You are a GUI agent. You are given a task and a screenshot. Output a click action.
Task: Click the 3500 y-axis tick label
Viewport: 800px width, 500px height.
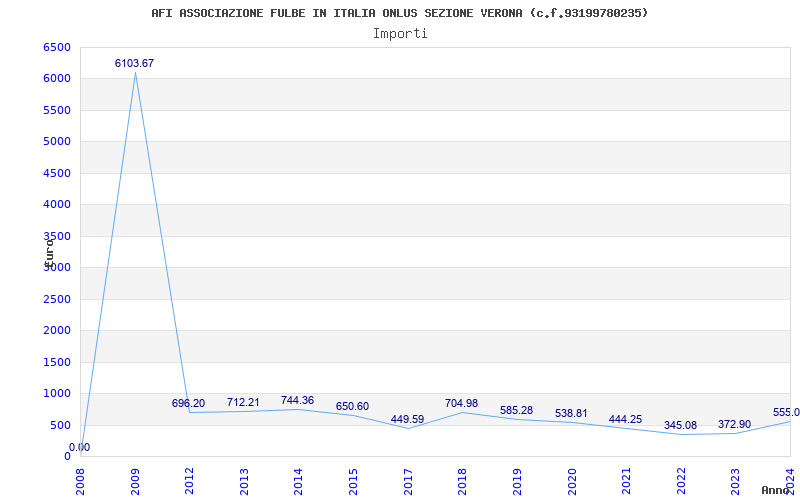coord(57,236)
